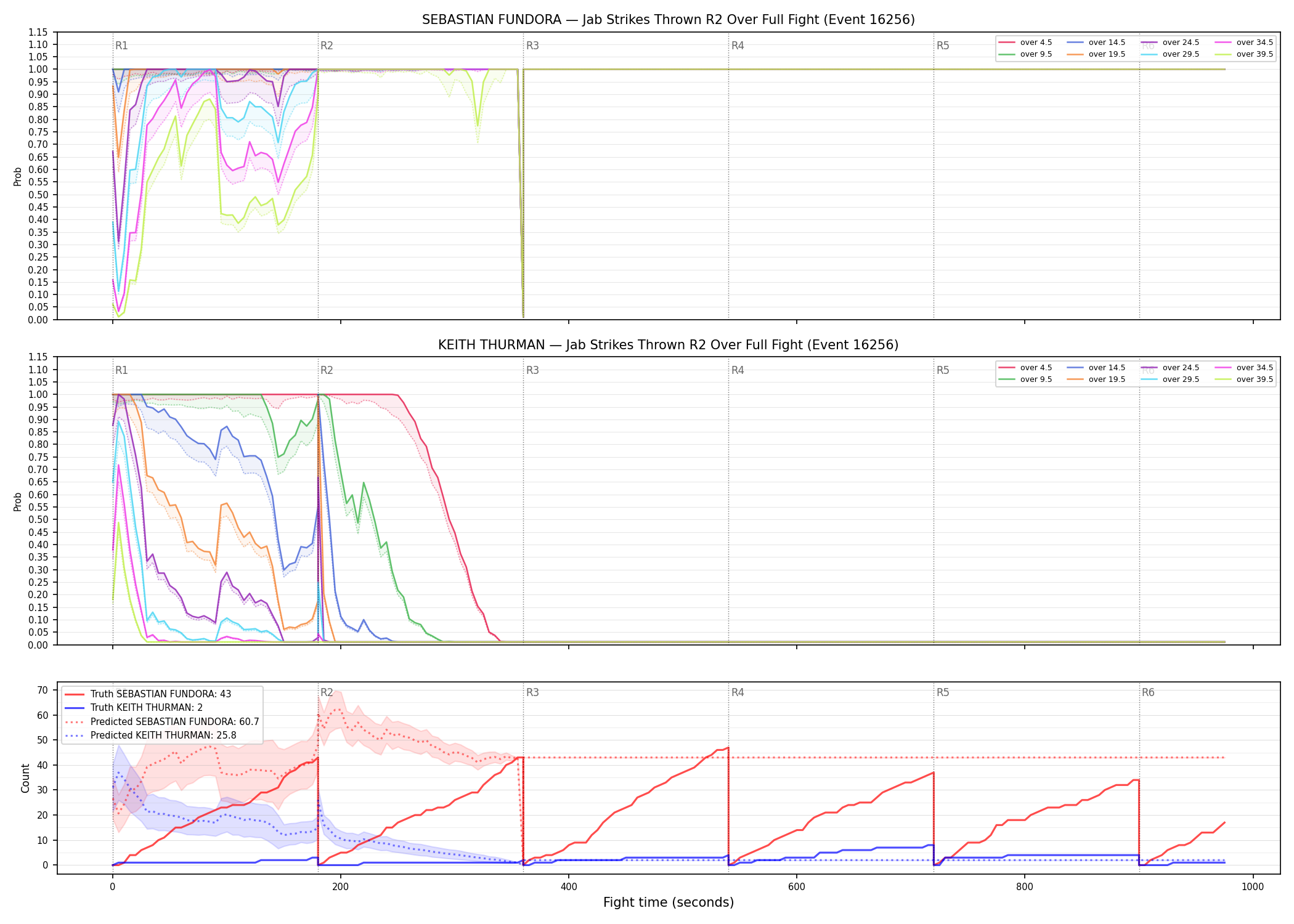Viewport: 1294px width, 924px height.
Task: Click the R6 round label in the Count chart
Action: (1148, 692)
